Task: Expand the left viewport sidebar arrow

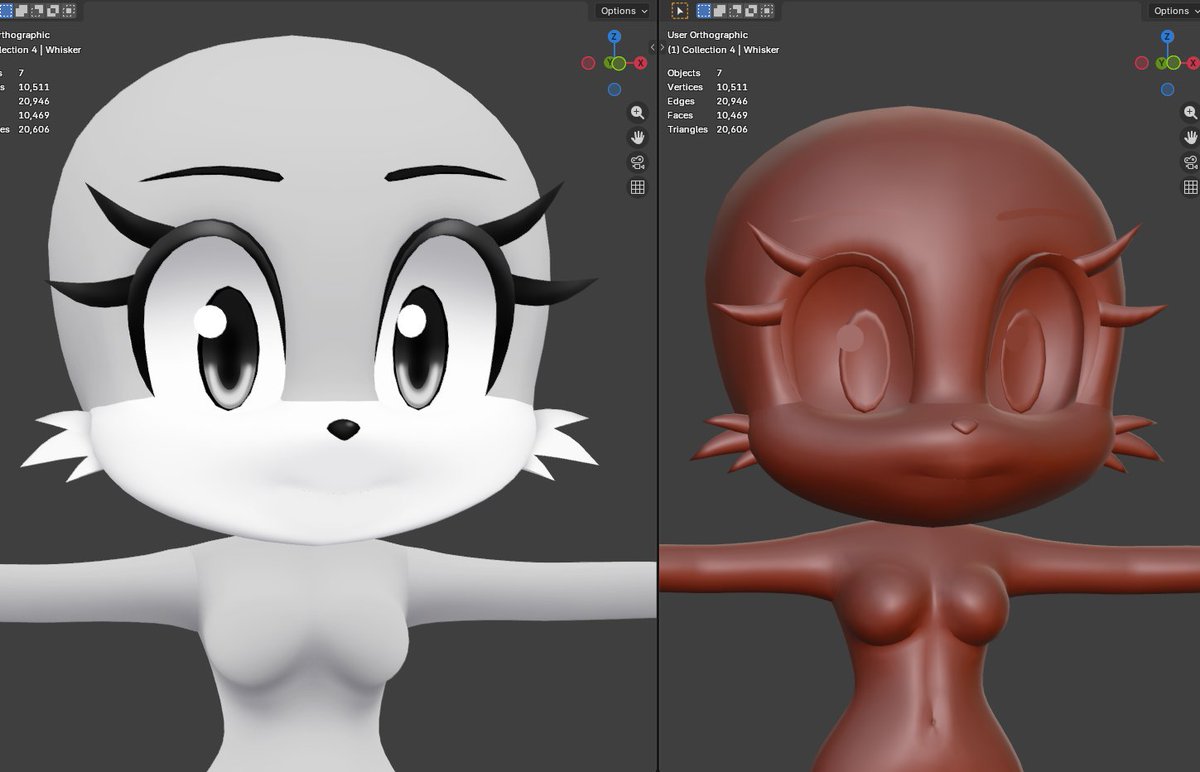Action: click(651, 47)
